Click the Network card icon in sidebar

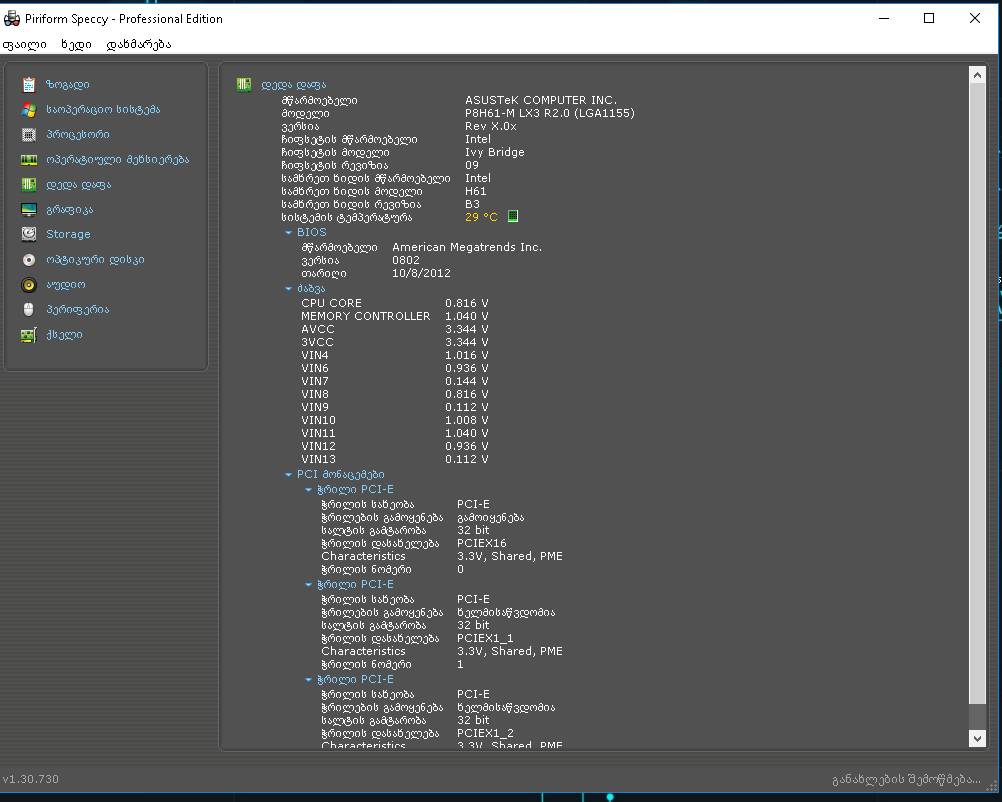click(x=29, y=335)
